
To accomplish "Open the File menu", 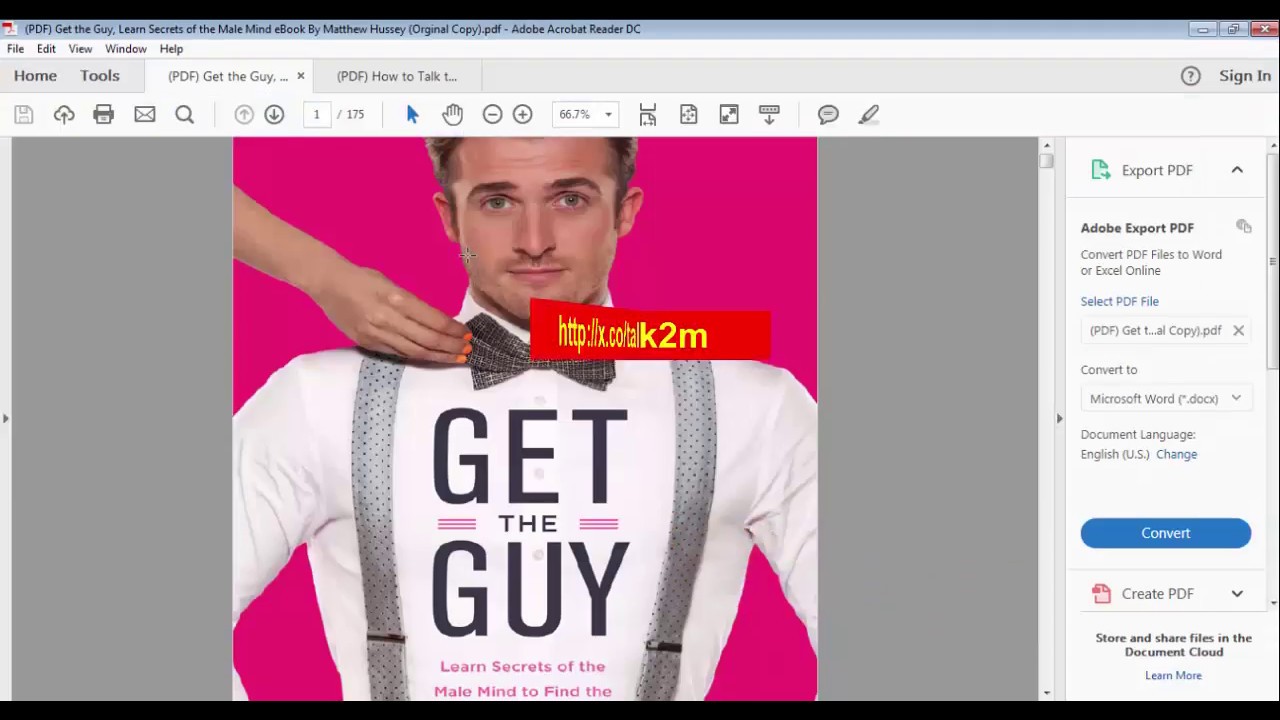I will pyautogui.click(x=16, y=49).
